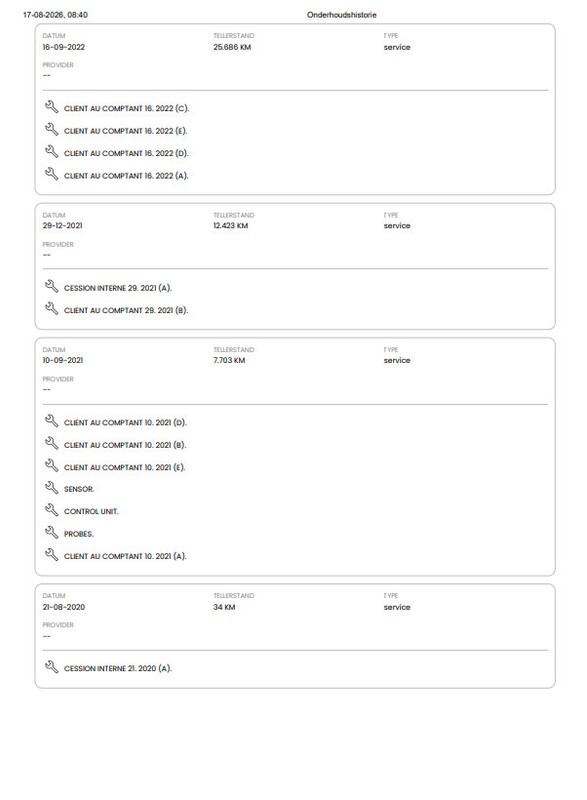Image resolution: width=587 pixels, height=800 pixels.
Task: Select the CLIENT AU COMPTANT 10. 2021 (E) entry
Action: pos(124,467)
